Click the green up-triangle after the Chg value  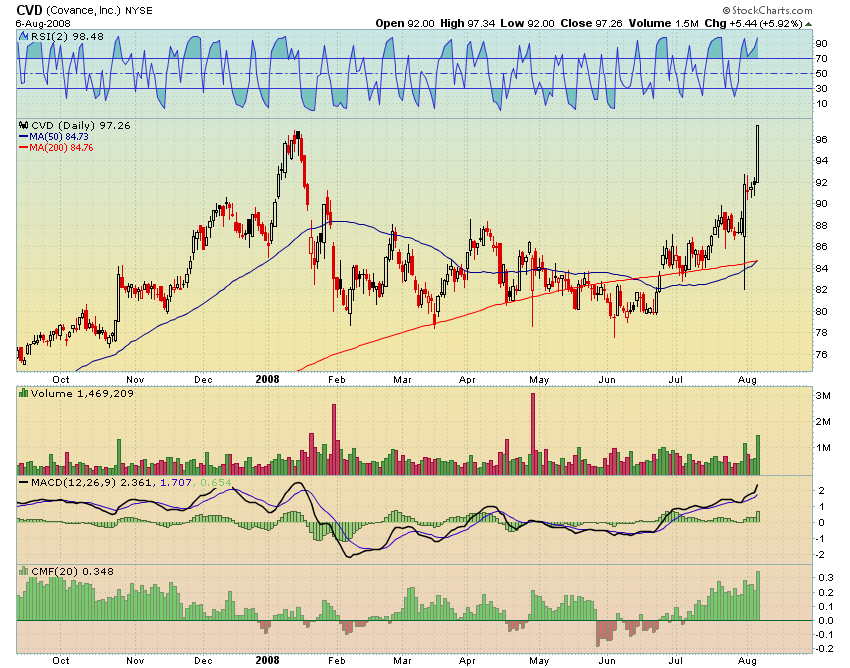point(809,24)
